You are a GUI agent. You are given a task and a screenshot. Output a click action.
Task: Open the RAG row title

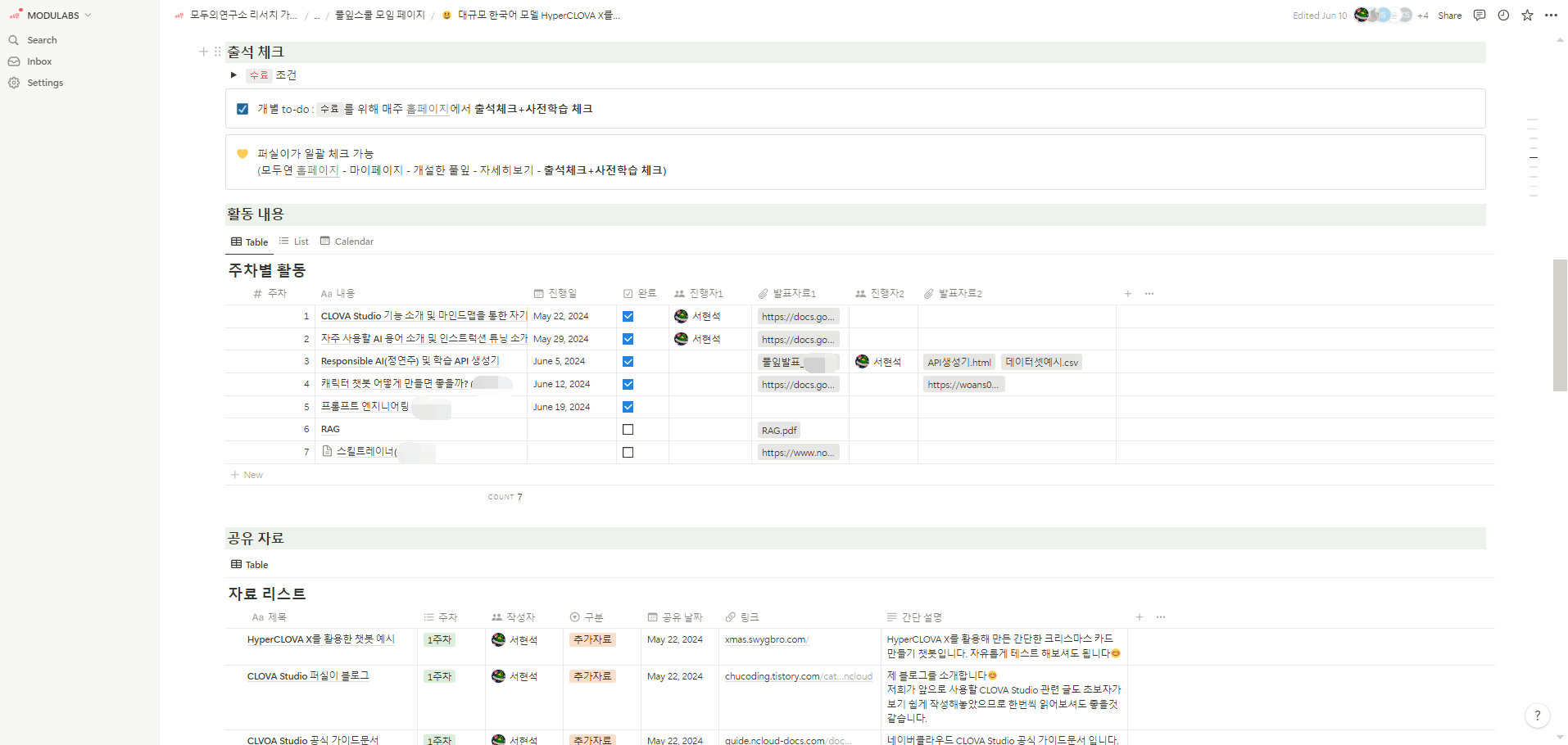coord(330,429)
